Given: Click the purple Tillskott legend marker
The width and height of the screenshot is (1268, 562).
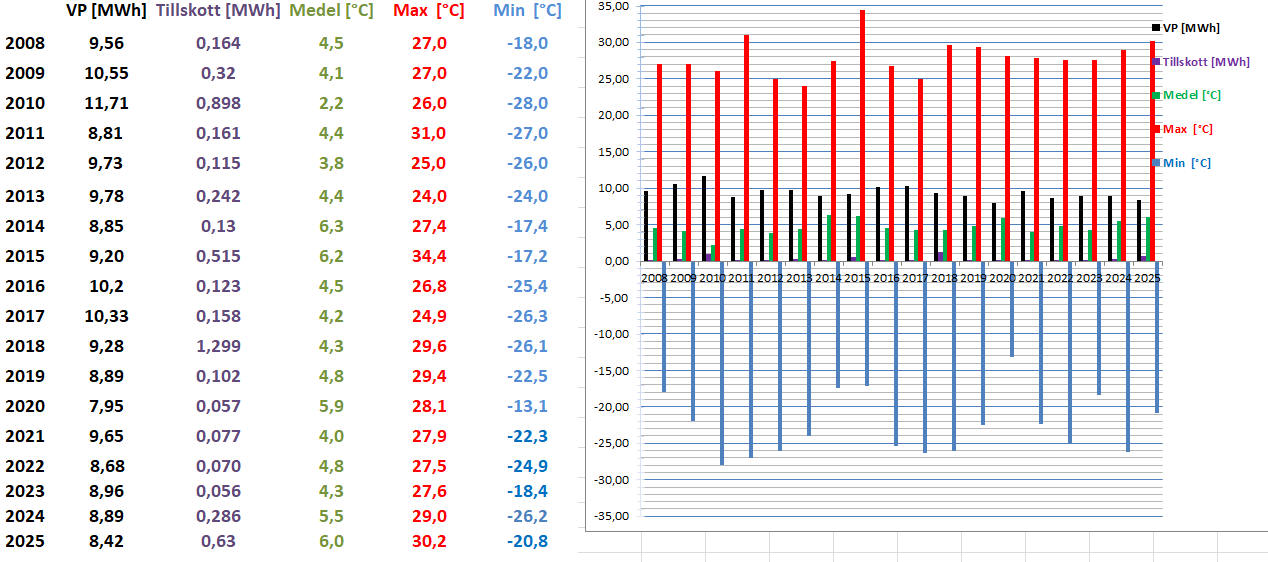Looking at the screenshot, I should 1156,62.
